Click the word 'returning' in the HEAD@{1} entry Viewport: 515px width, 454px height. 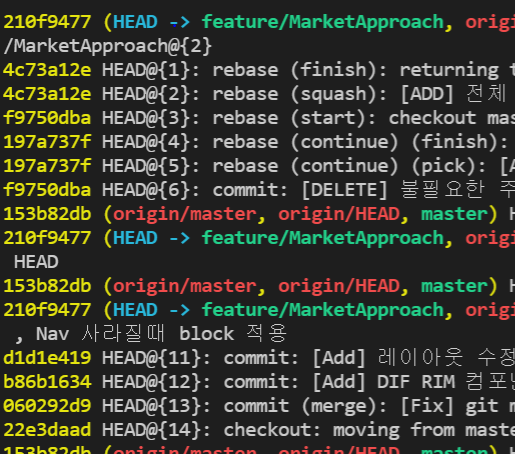pos(449,70)
